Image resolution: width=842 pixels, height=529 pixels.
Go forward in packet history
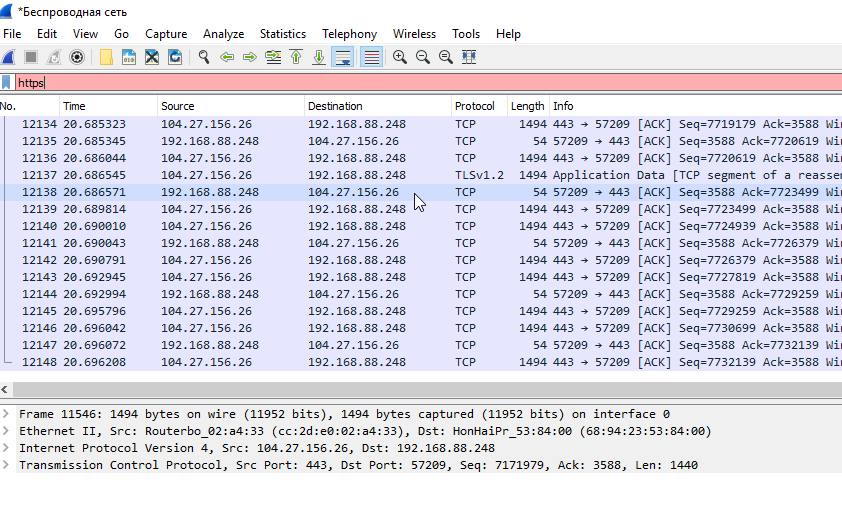pos(250,57)
